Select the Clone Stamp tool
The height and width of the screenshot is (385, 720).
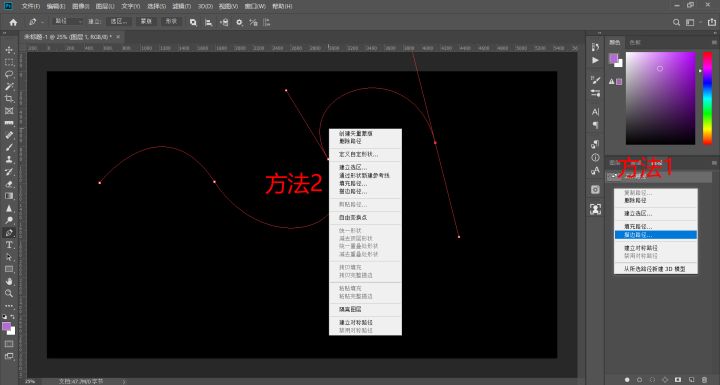coord(9,159)
